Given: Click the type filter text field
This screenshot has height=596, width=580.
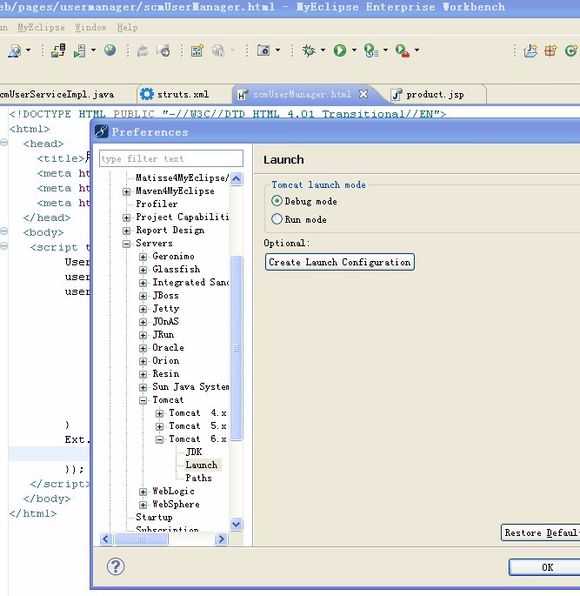Looking at the screenshot, I should tap(171, 159).
